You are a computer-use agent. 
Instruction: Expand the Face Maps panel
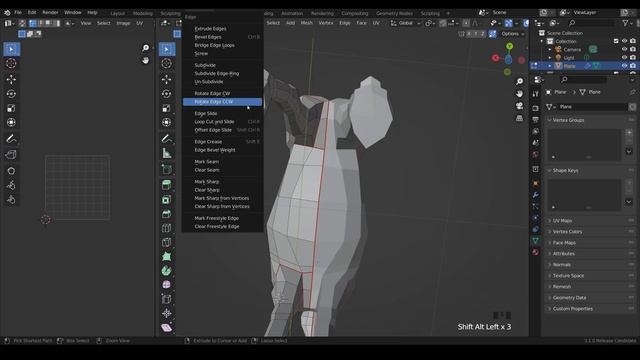[x=590, y=242]
